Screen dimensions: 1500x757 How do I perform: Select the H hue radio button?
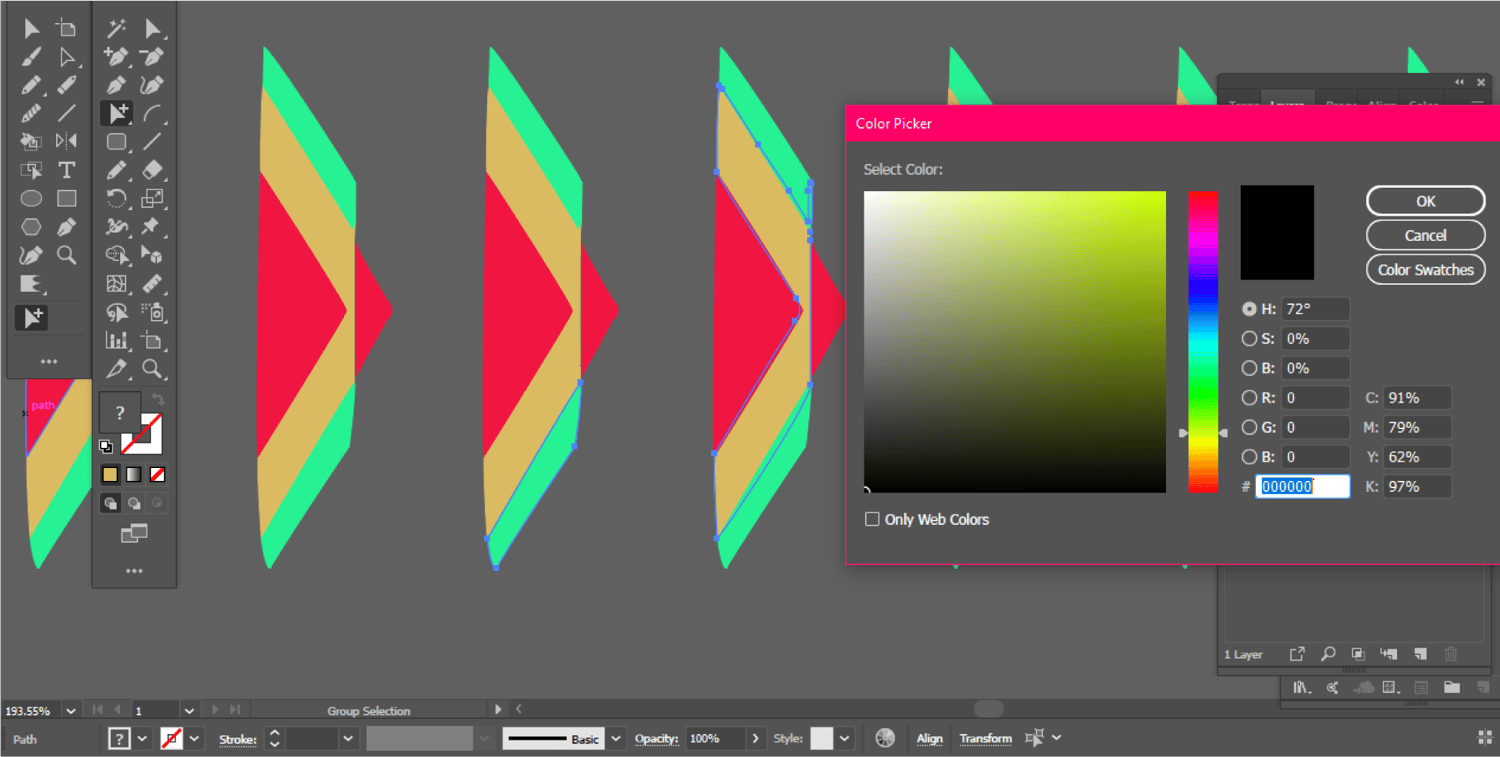pyautogui.click(x=1249, y=309)
